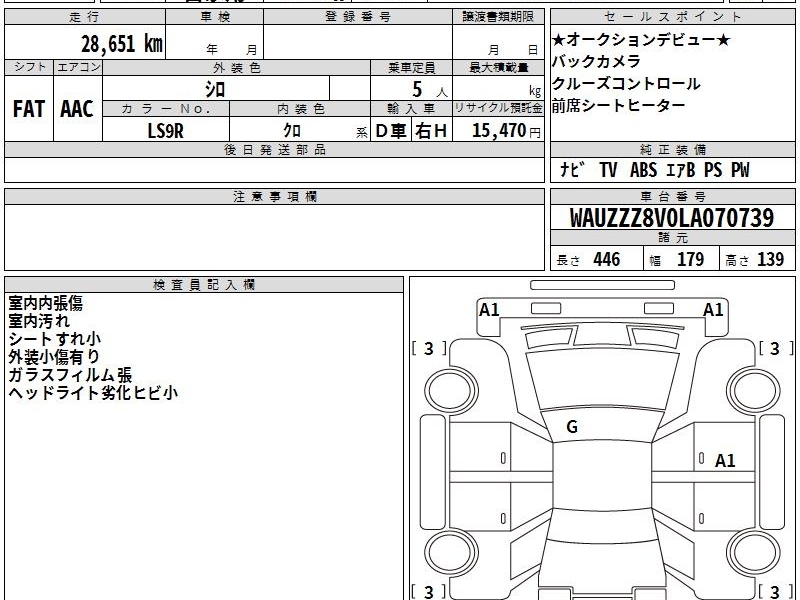The height and width of the screenshot is (600, 800).
Task: Select the length value 446
Action: coord(607,259)
